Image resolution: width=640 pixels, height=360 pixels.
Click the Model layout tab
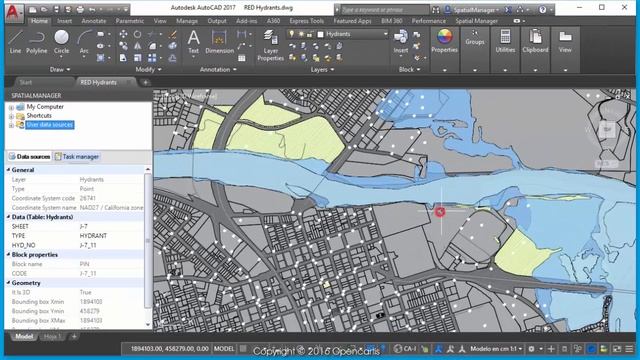[24, 337]
